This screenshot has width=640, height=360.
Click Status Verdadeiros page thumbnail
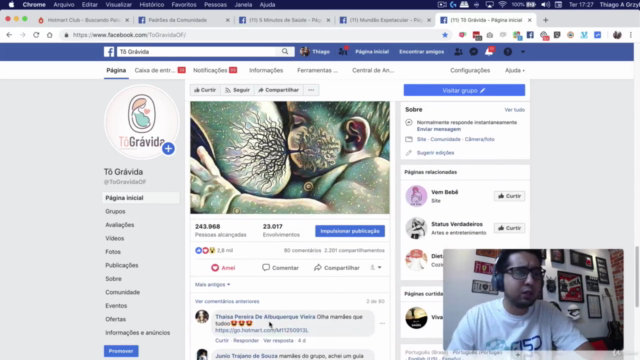point(416,228)
